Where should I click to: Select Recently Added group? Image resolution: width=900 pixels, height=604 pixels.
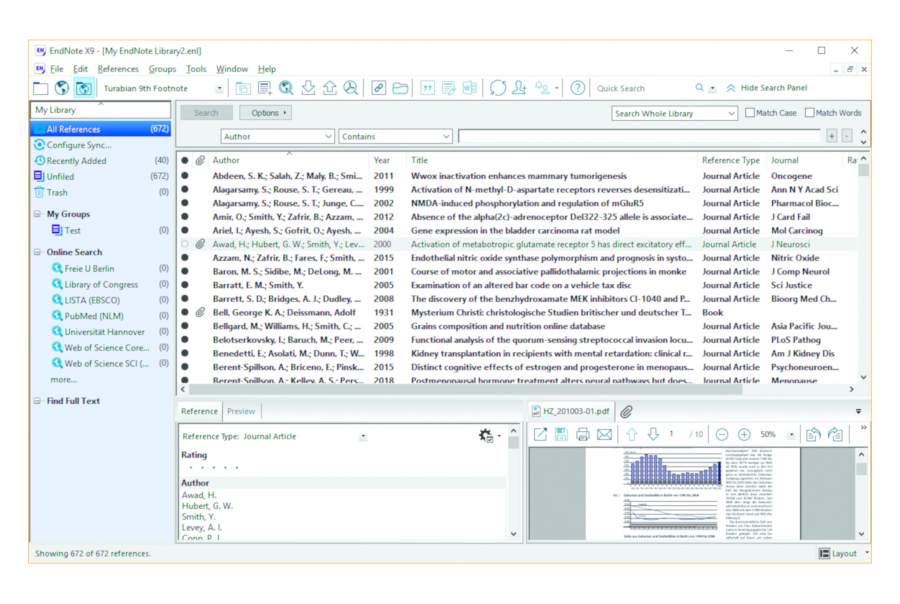pos(101,161)
